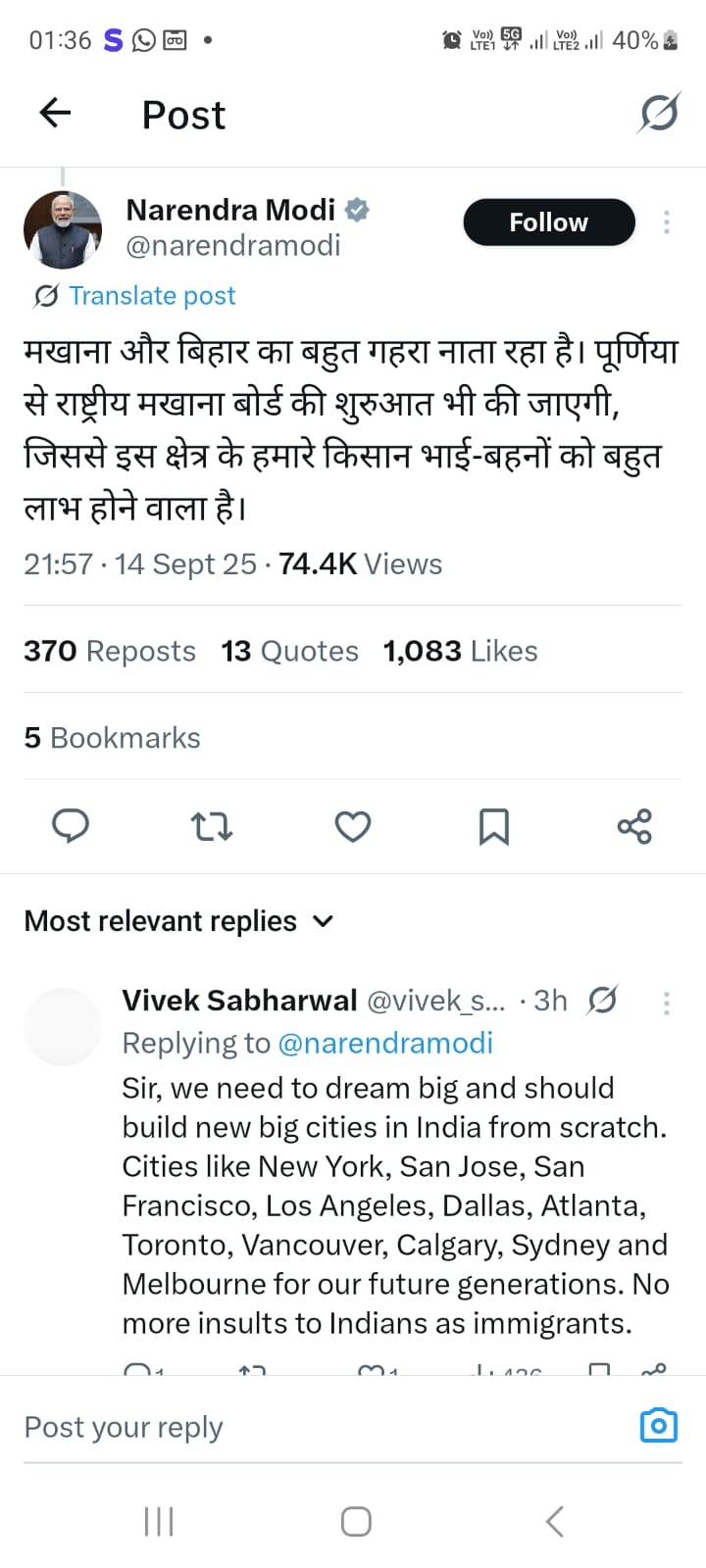Screen dimensions: 706x1568
Task: Like the post with heart icon
Action: pos(353,826)
